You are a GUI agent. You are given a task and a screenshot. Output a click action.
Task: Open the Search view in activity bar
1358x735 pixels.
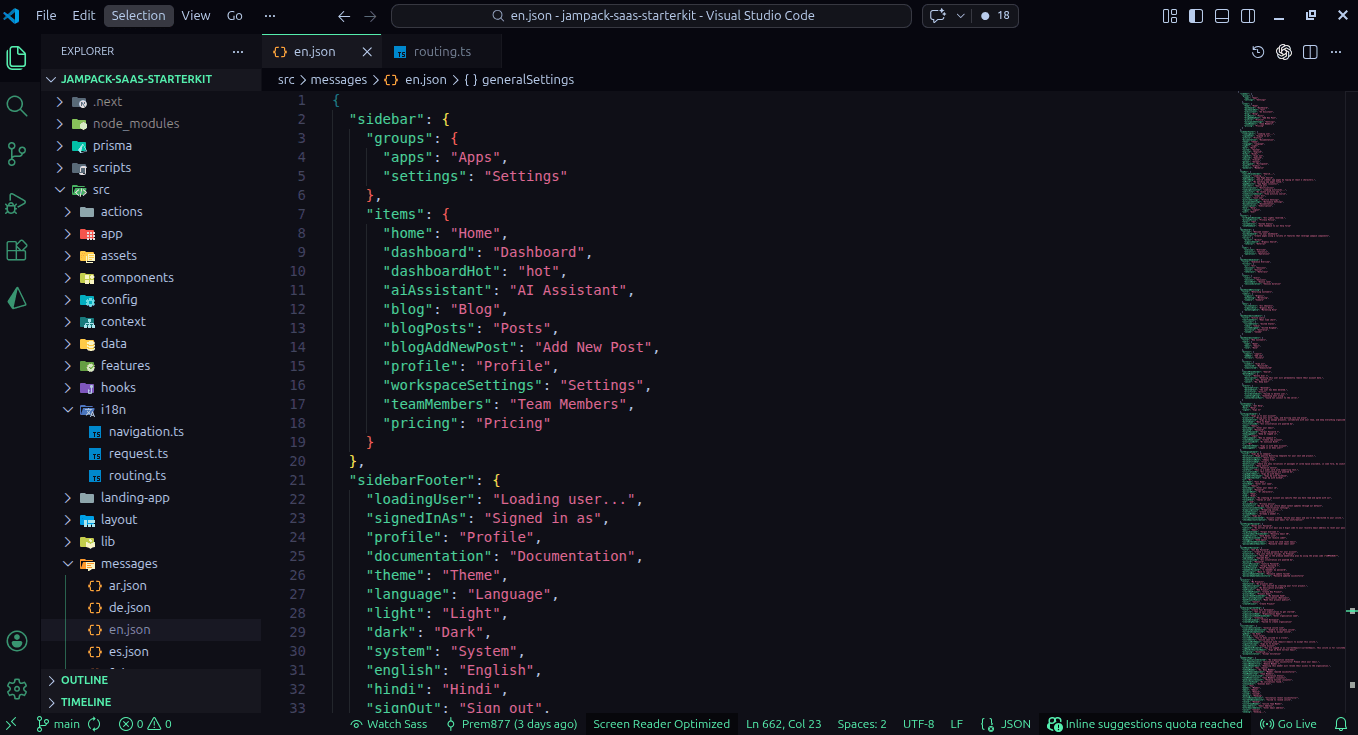tap(17, 105)
